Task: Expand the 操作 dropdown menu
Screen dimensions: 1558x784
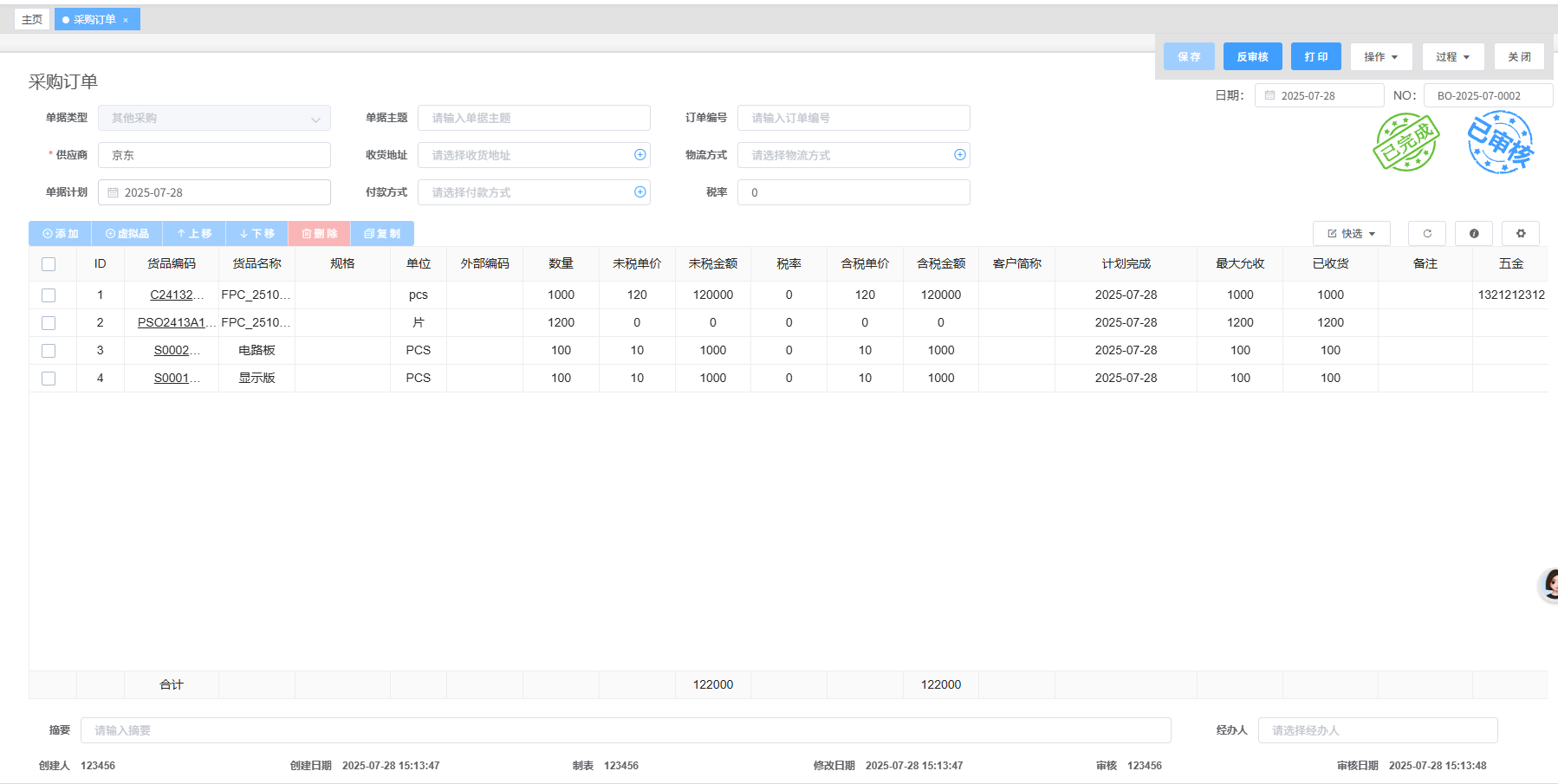Action: [x=1380, y=57]
